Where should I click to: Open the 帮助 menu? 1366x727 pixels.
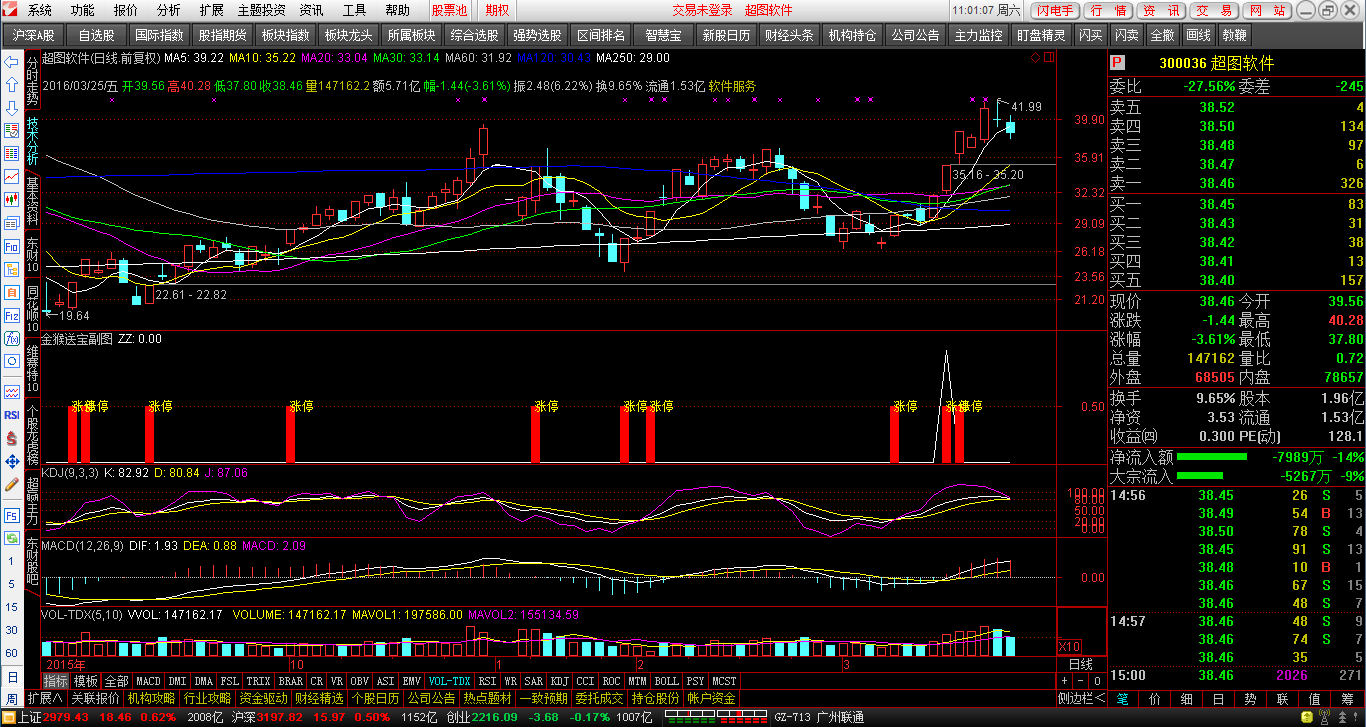tap(397, 10)
